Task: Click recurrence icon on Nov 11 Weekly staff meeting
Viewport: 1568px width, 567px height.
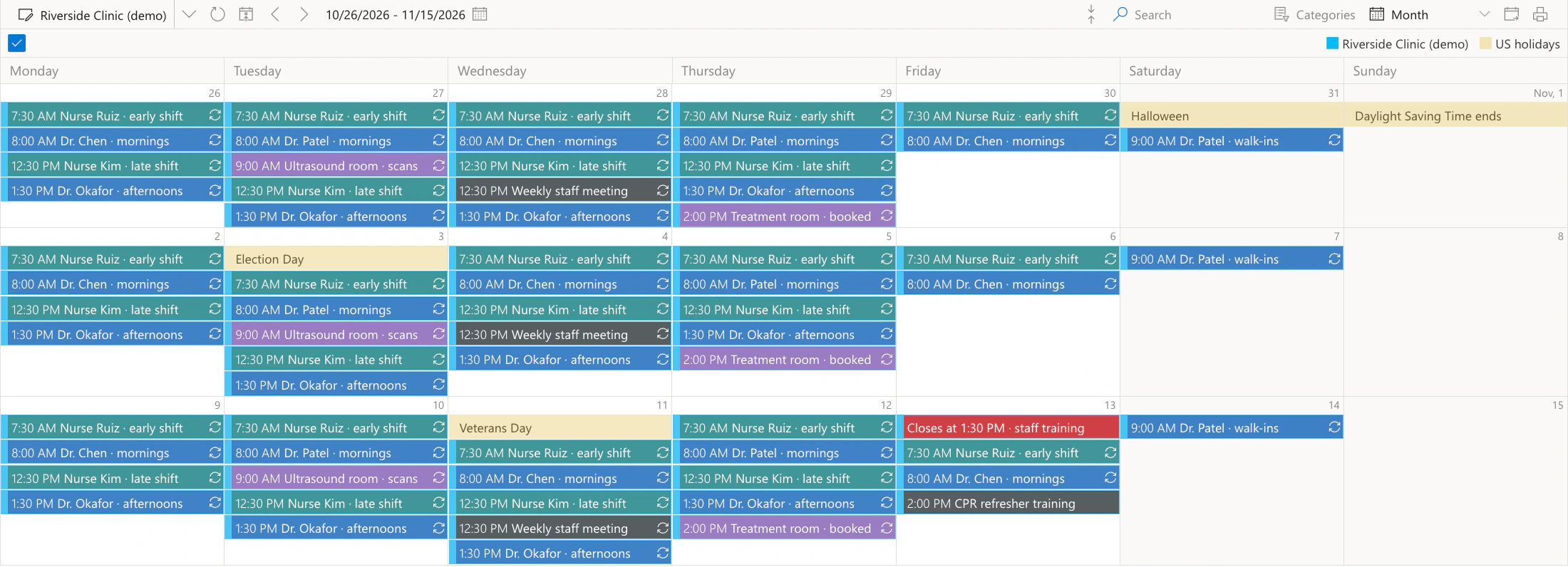Action: pos(663,528)
